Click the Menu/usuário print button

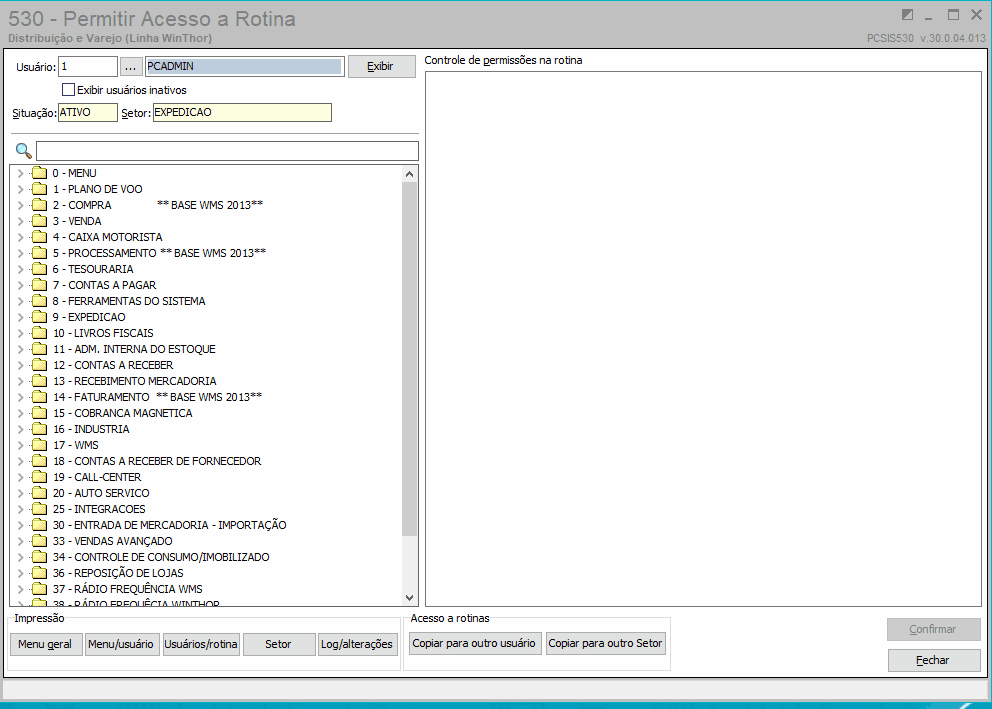point(121,644)
